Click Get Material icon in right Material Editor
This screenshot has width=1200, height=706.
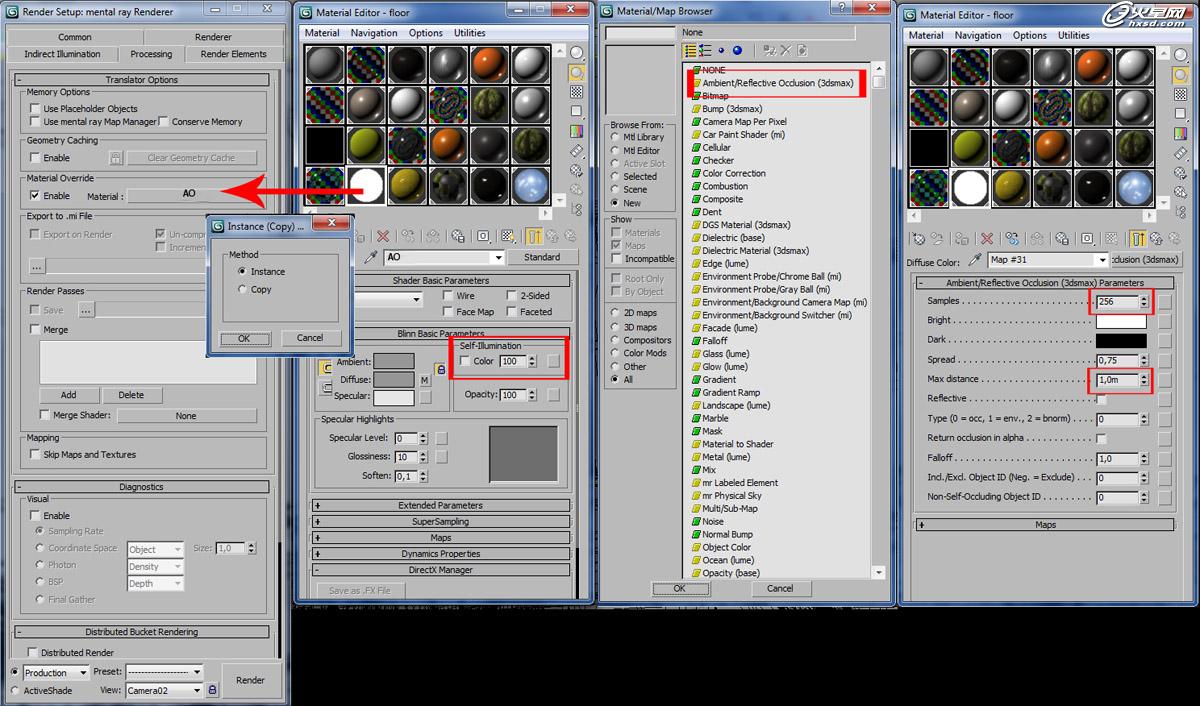pos(918,238)
